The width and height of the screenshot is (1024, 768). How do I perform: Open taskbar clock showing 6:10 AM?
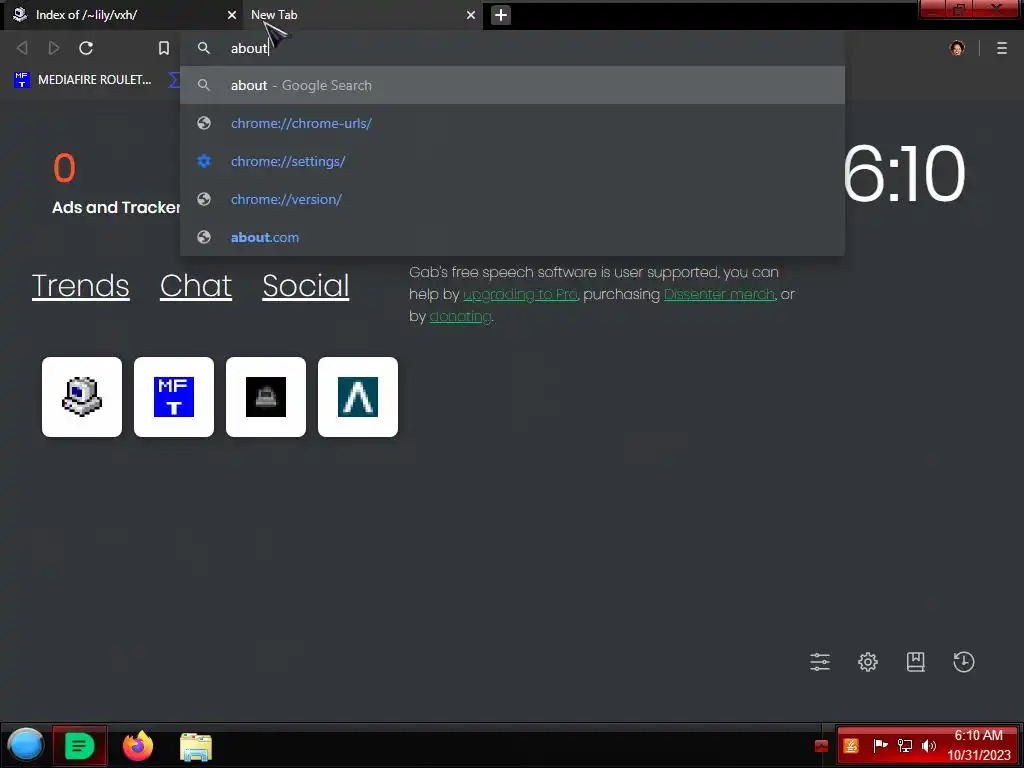[979, 745]
